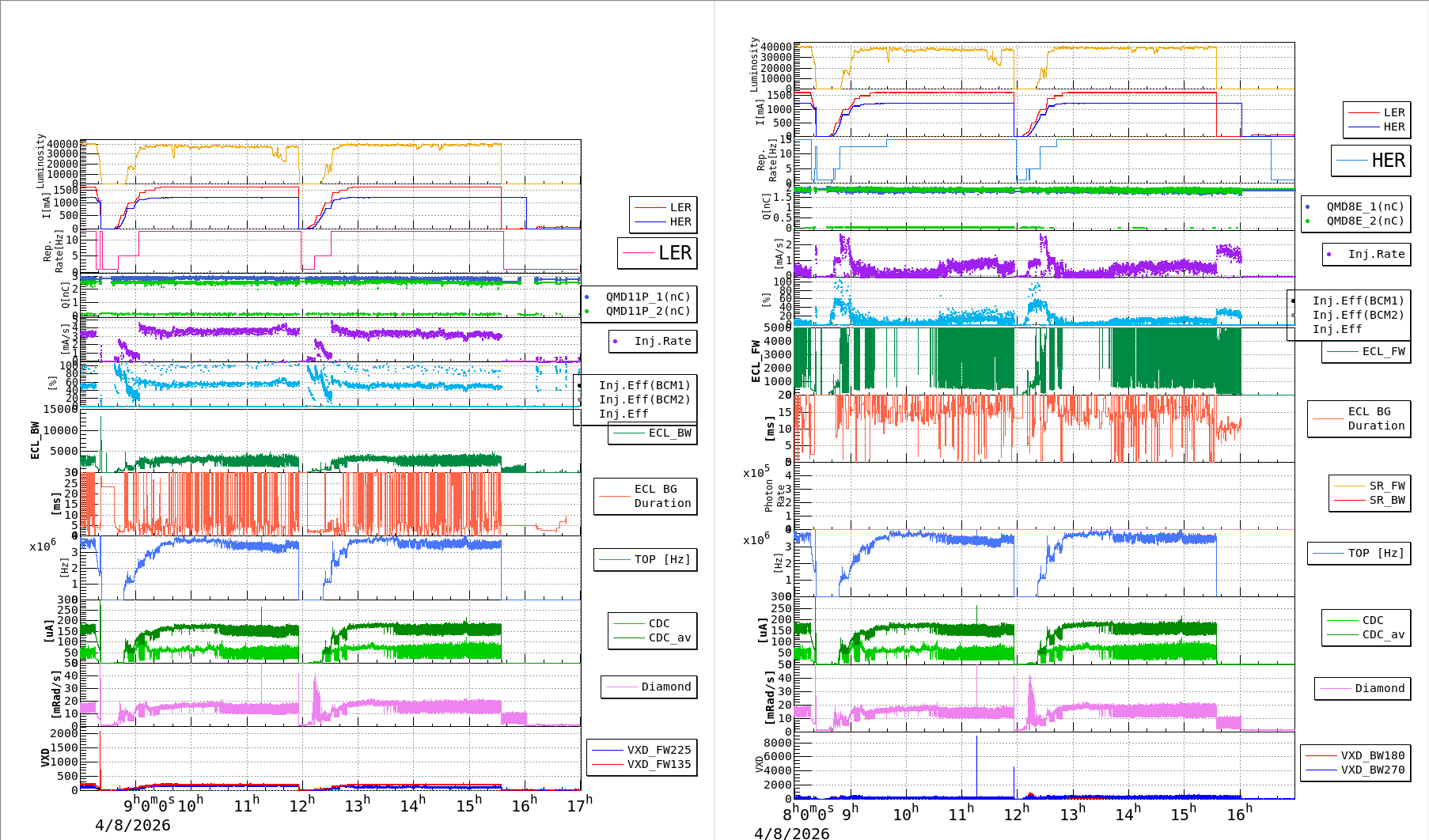The image size is (1429, 840).
Task: Click the large HER legend box
Action: [1371, 161]
